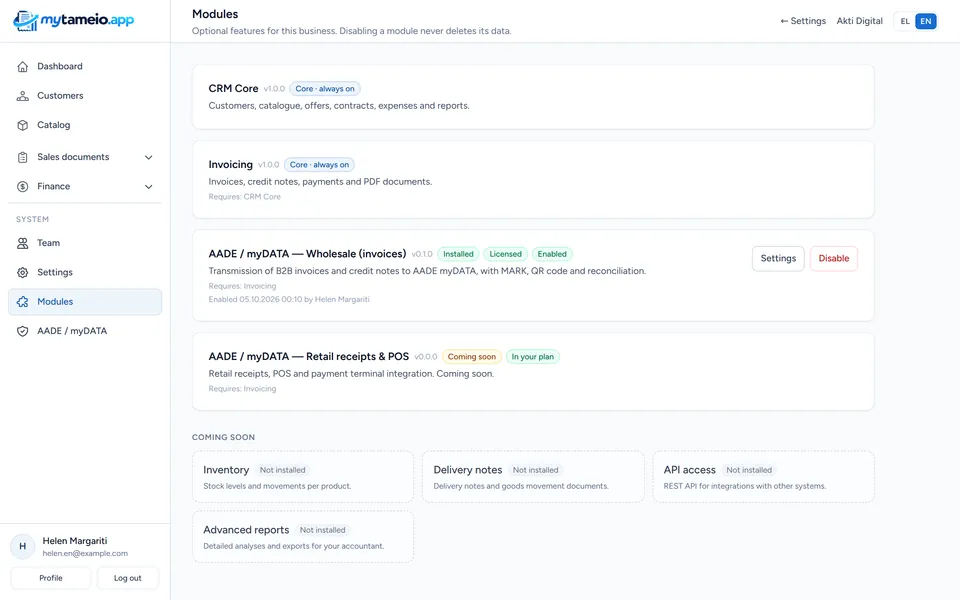The width and height of the screenshot is (960, 600).
Task: Click the helen.en@example.com email
Action: click(x=85, y=553)
